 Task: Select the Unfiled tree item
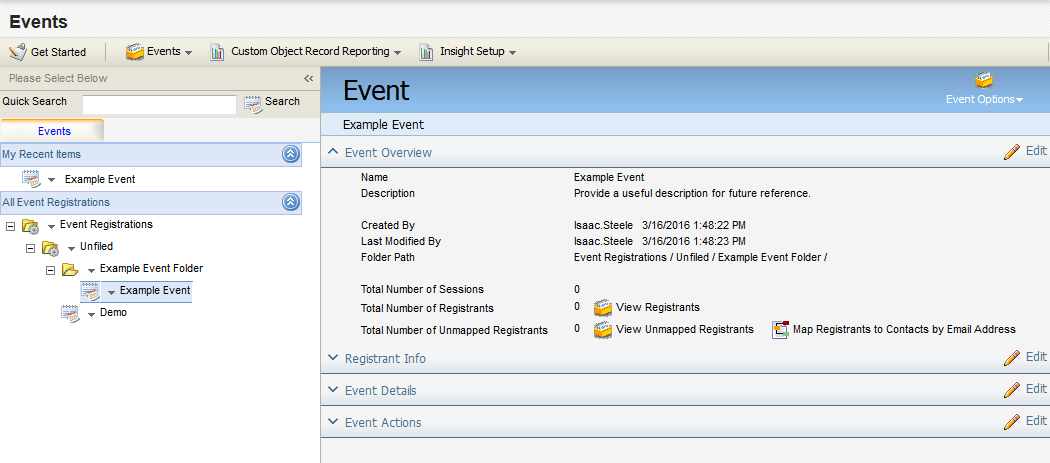pyautogui.click(x=96, y=246)
